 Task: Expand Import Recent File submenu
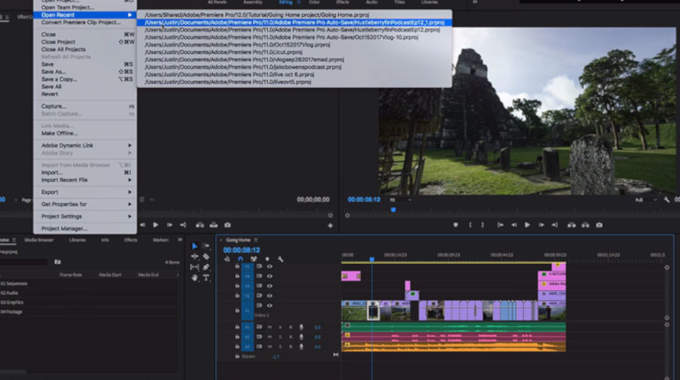pos(85,180)
